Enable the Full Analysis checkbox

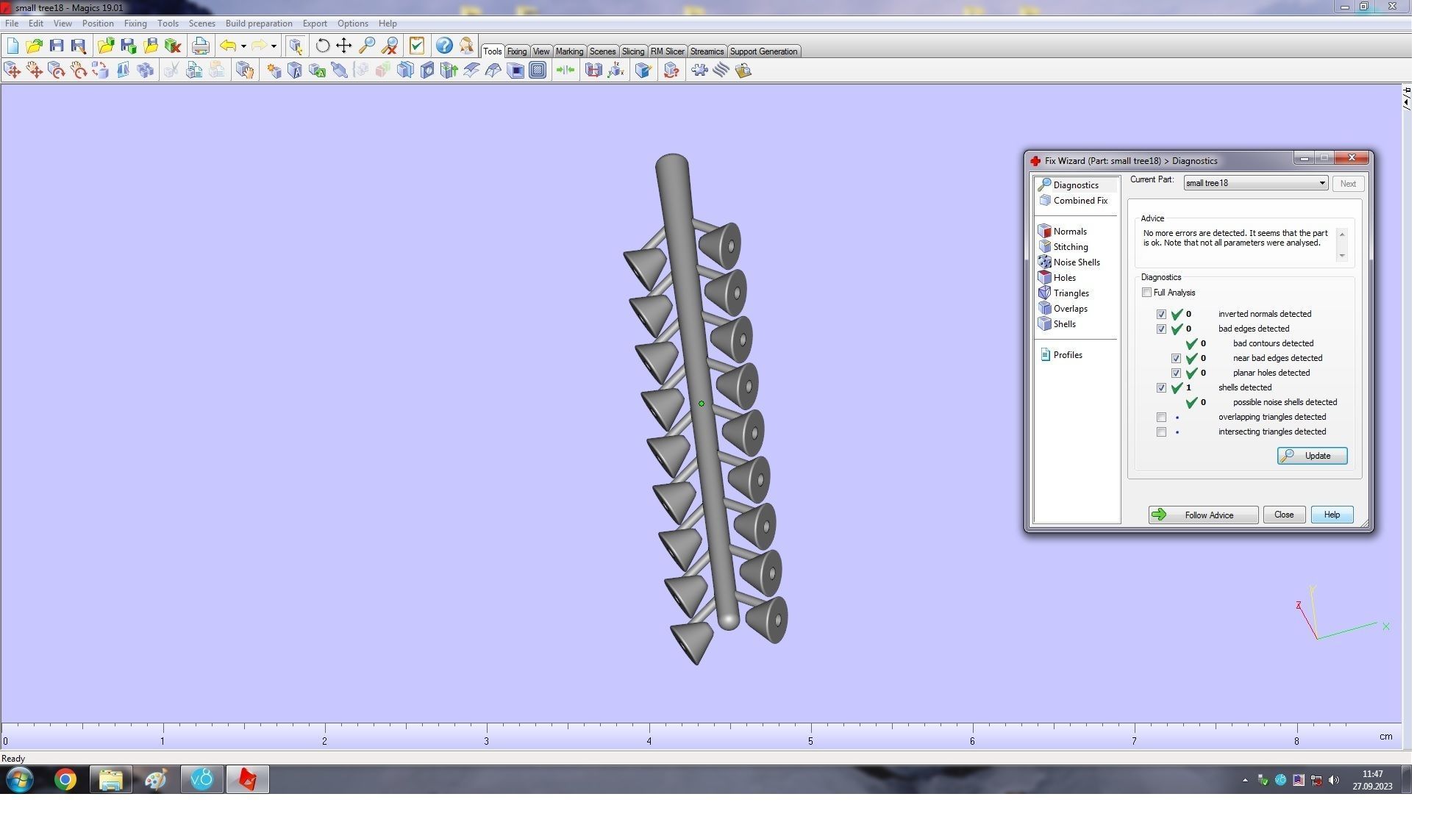pyautogui.click(x=1146, y=293)
